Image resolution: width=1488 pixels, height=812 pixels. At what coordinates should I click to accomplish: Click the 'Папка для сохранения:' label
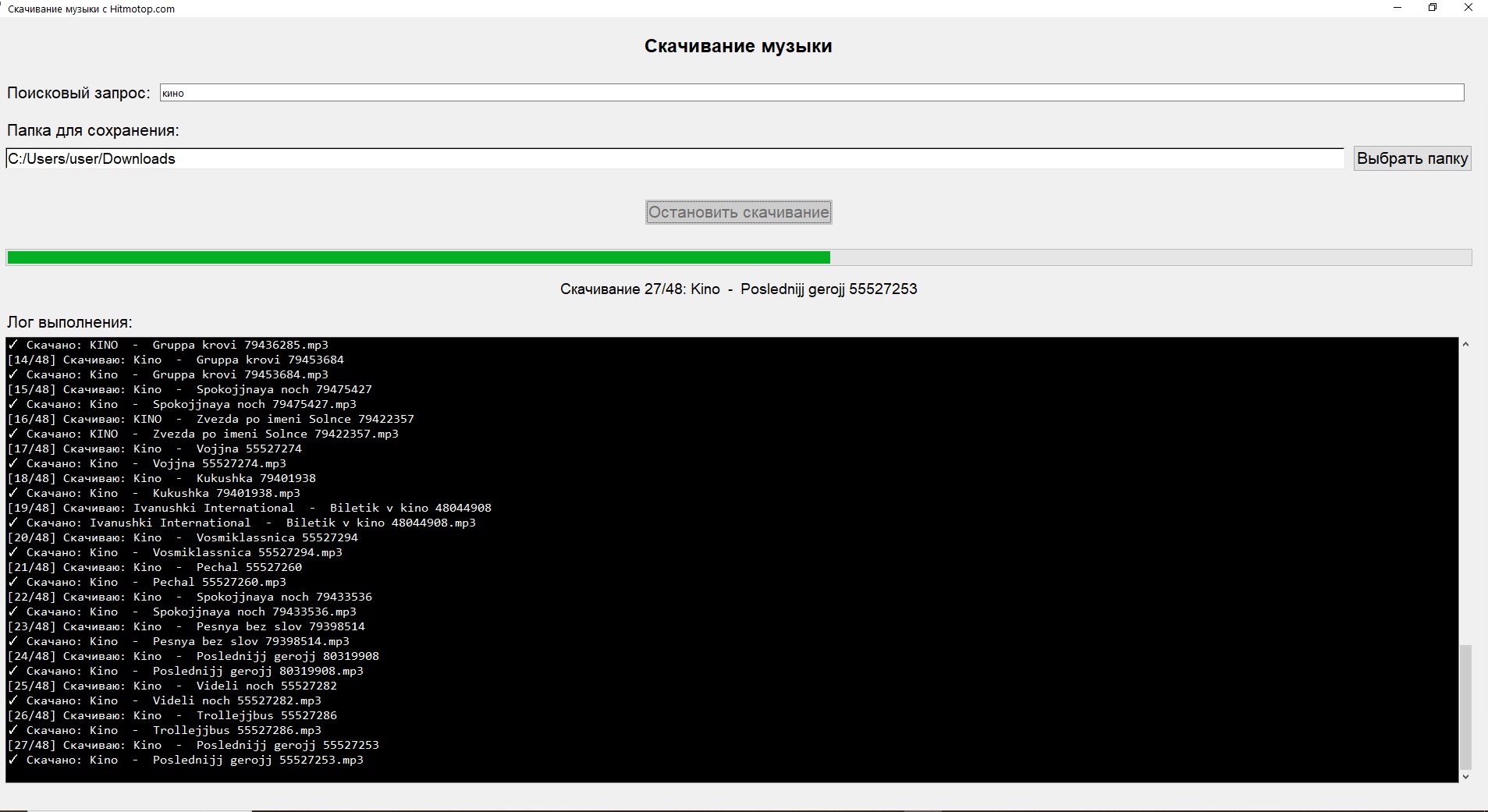(93, 130)
